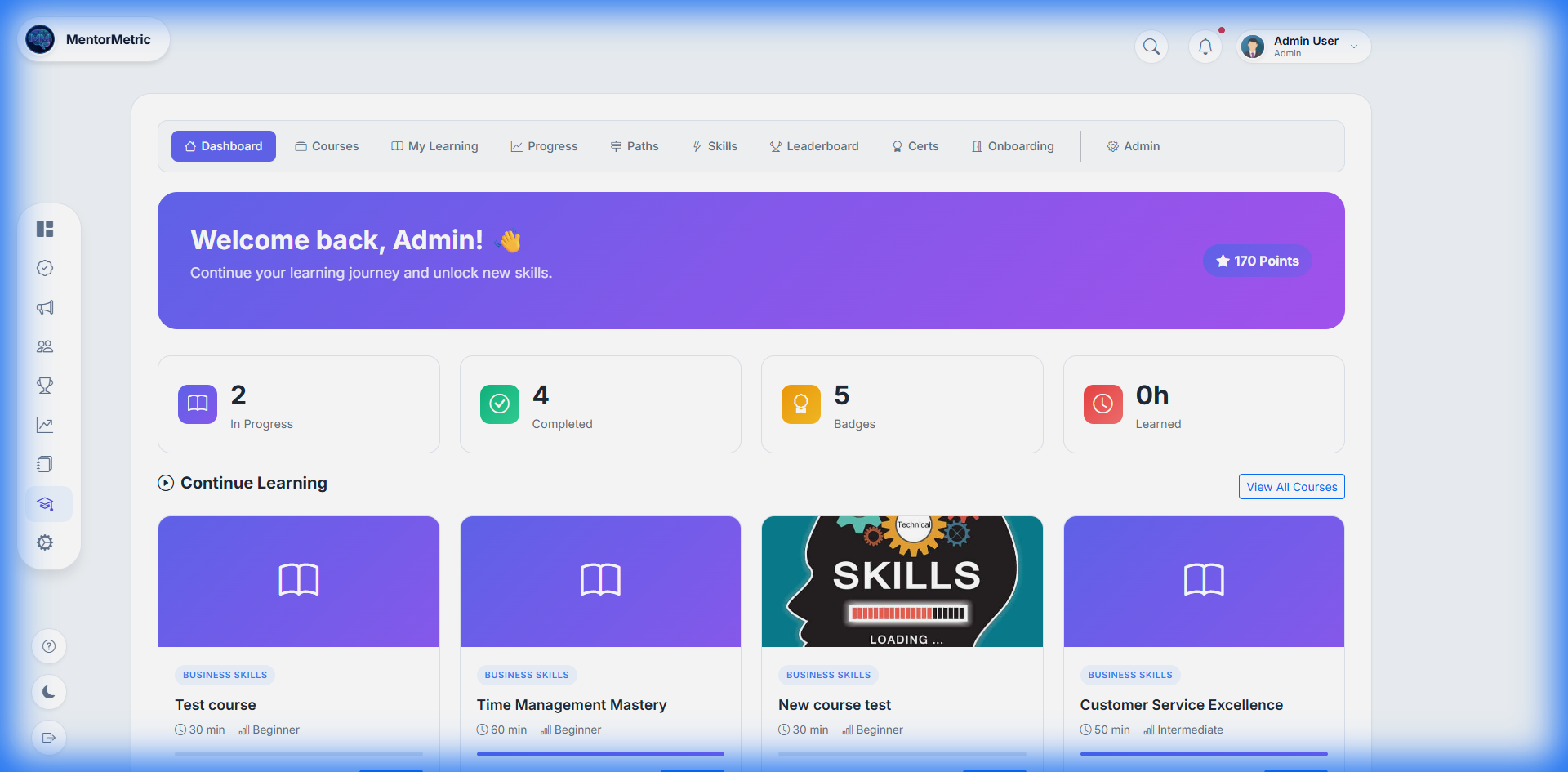The height and width of the screenshot is (772, 1568).
Task: Open settings via the gear sidebar icon
Action: coord(45,542)
